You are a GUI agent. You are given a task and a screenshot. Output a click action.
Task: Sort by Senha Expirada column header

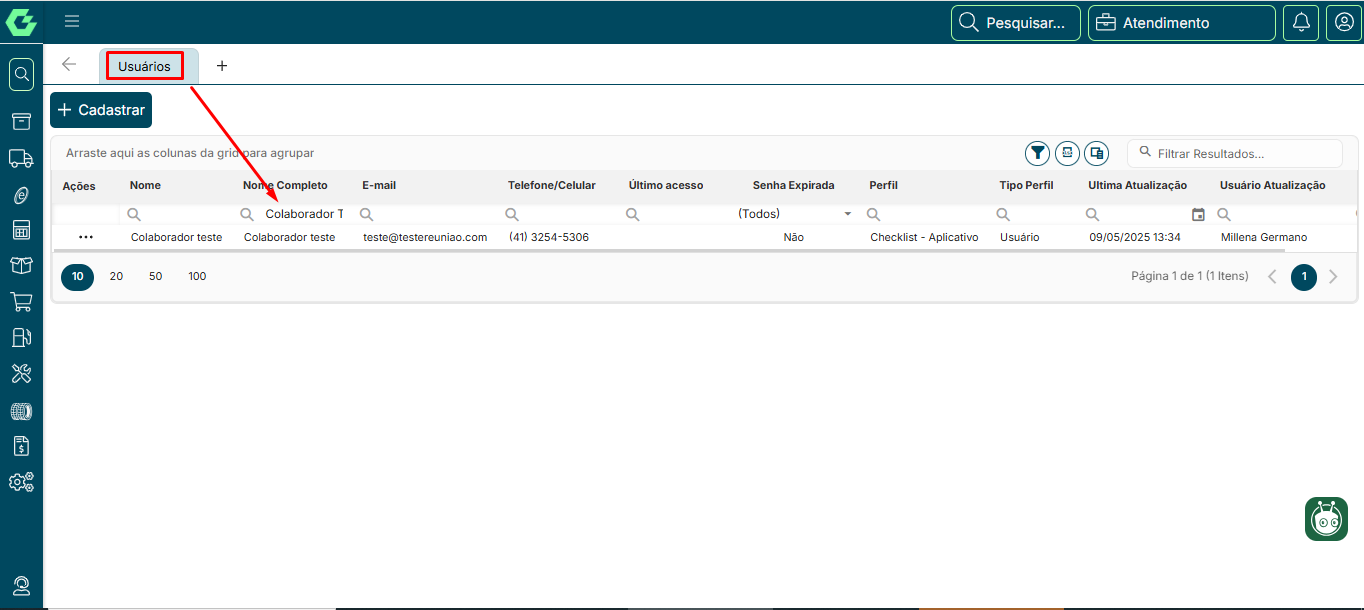click(793, 186)
